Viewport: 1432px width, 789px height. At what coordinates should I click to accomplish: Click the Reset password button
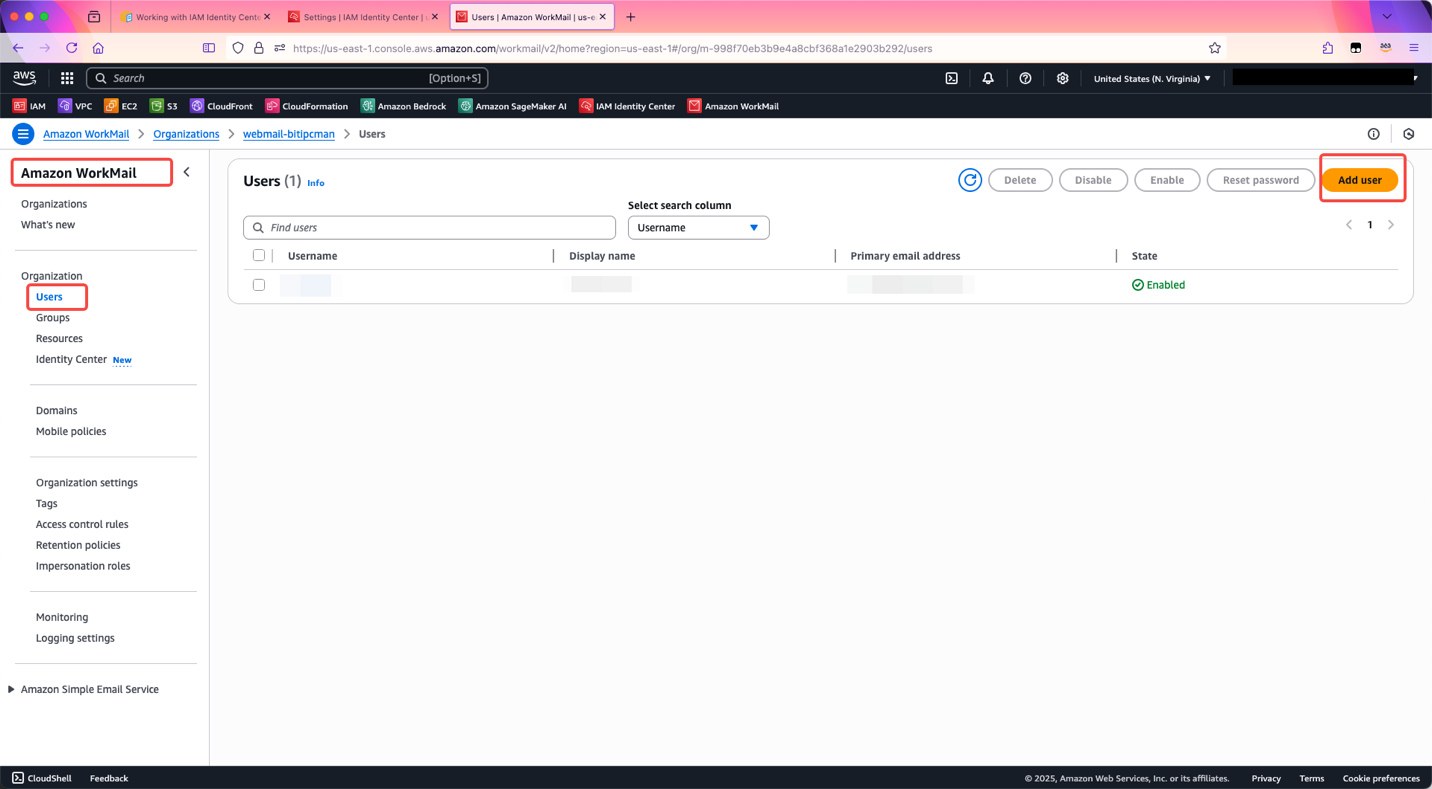(x=1261, y=180)
